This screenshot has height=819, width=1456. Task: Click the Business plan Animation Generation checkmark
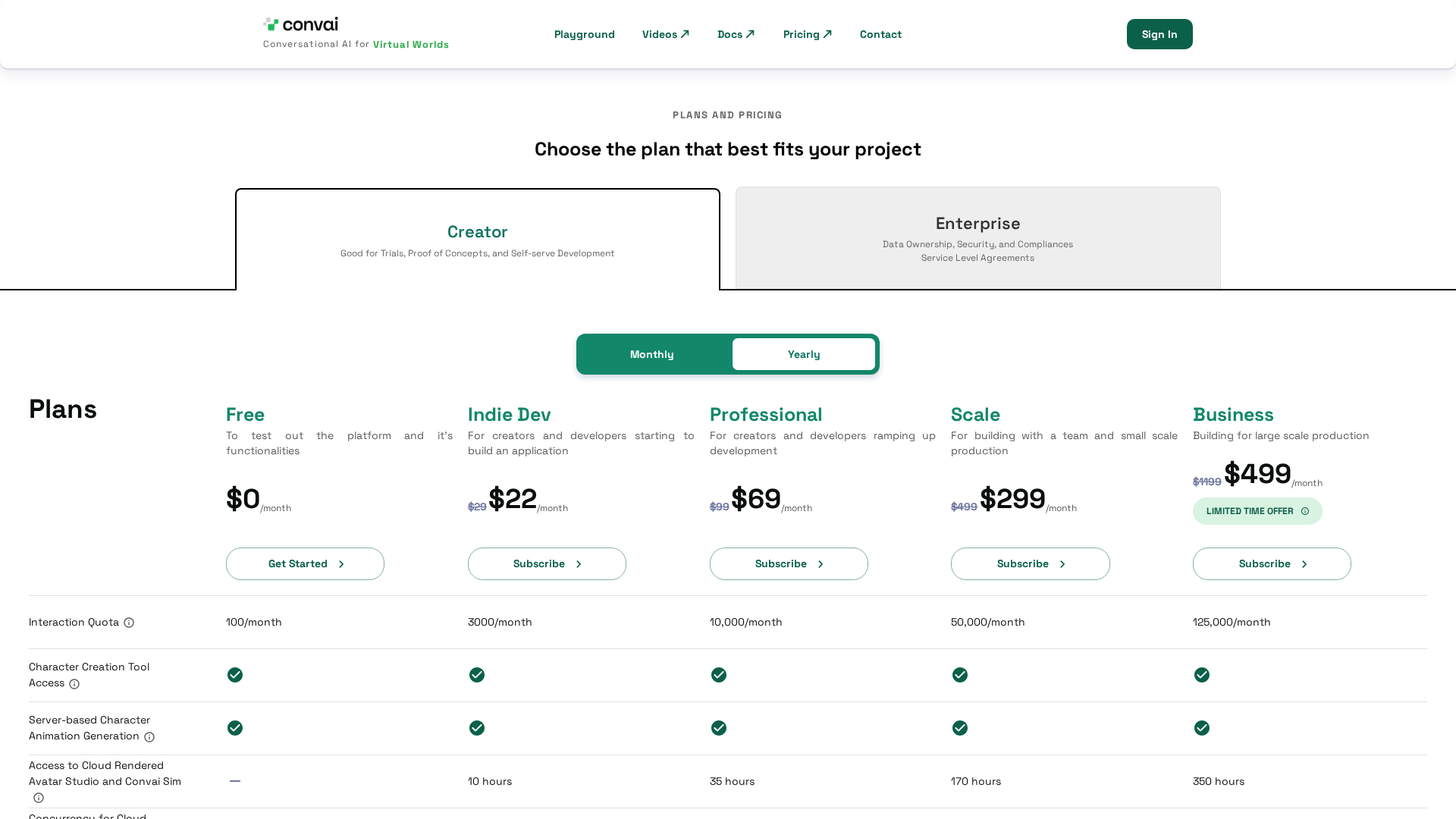[x=1202, y=728]
